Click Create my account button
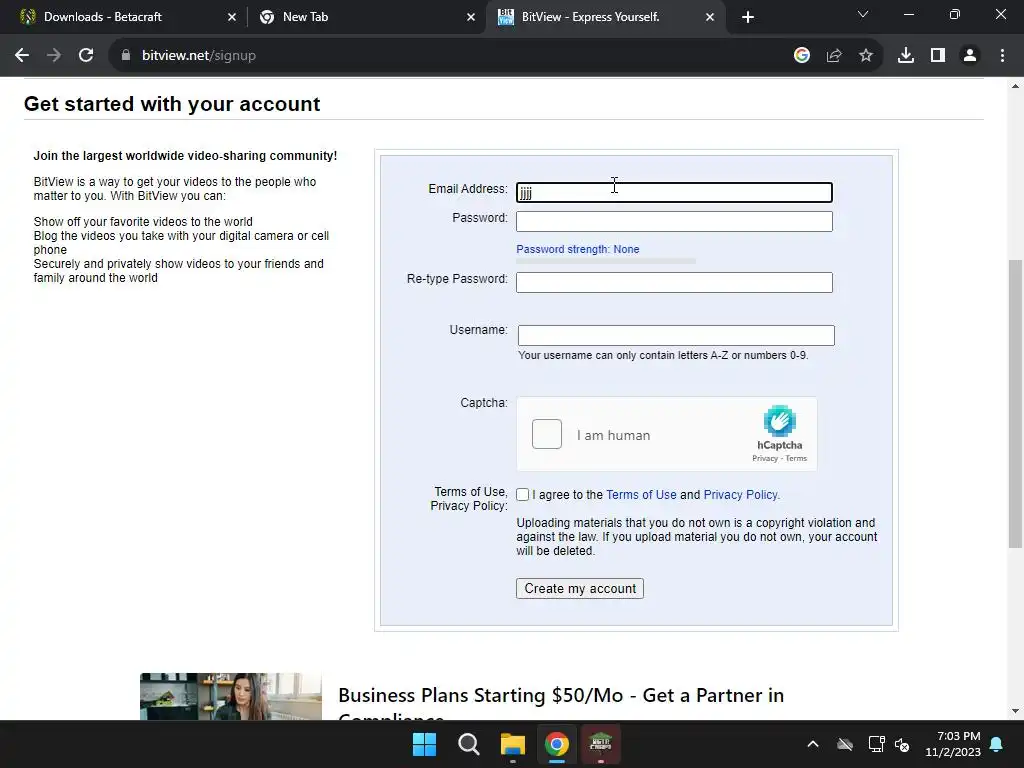This screenshot has height=768, width=1024. (580, 588)
